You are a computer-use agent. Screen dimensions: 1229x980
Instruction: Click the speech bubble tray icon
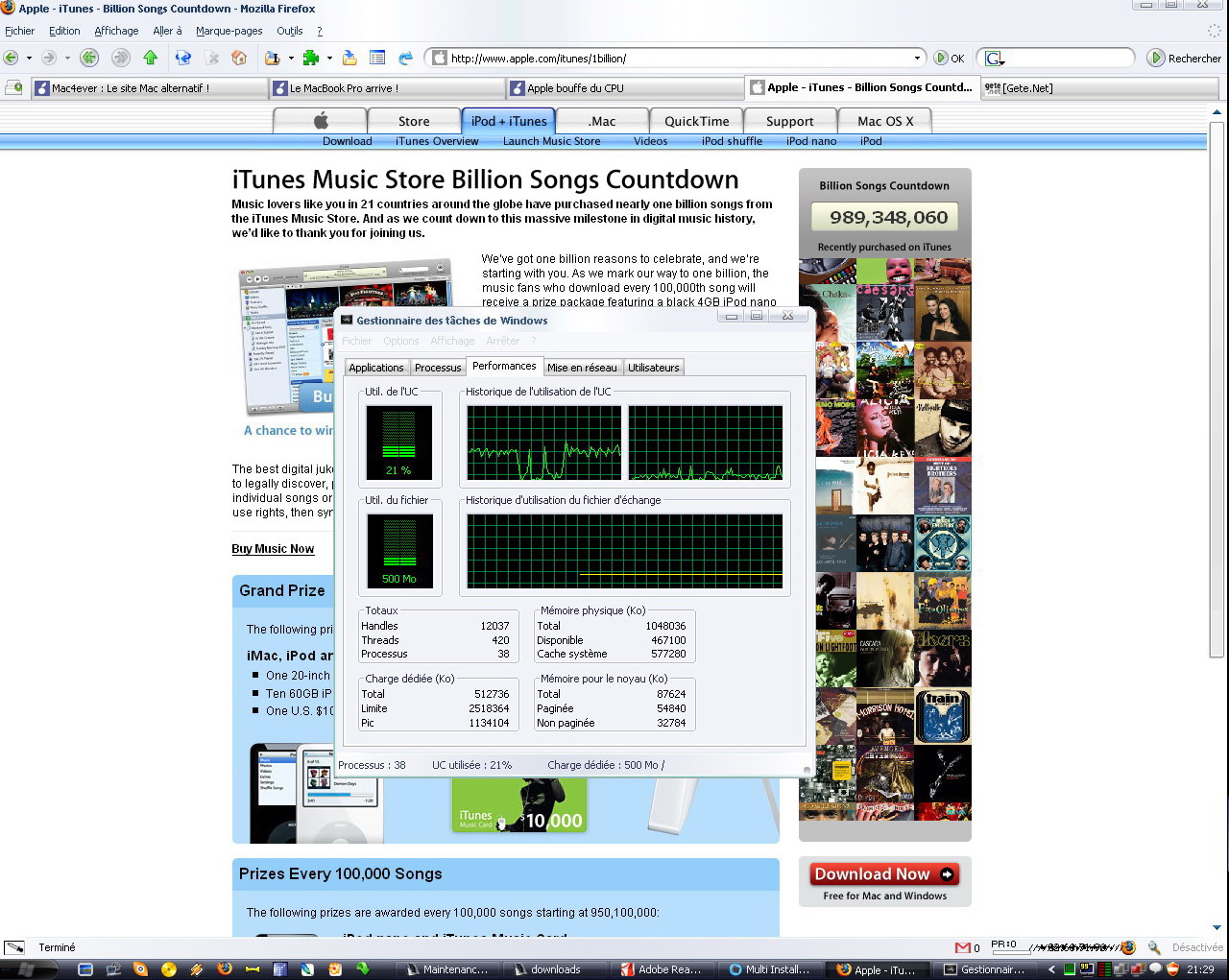coord(1156,969)
